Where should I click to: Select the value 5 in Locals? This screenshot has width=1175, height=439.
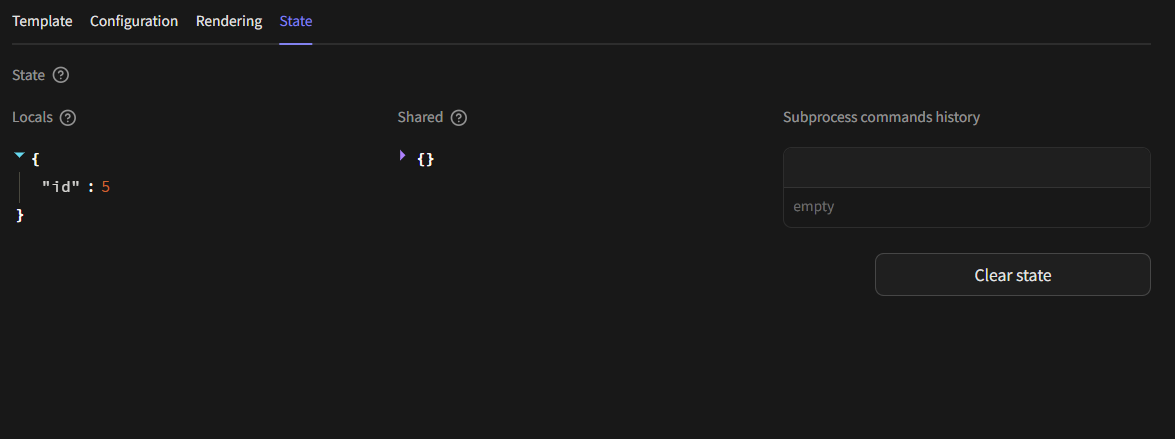[105, 186]
